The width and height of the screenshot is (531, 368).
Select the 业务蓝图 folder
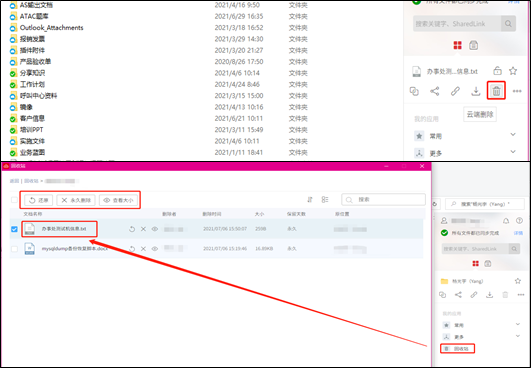pyautogui.click(x=32, y=152)
